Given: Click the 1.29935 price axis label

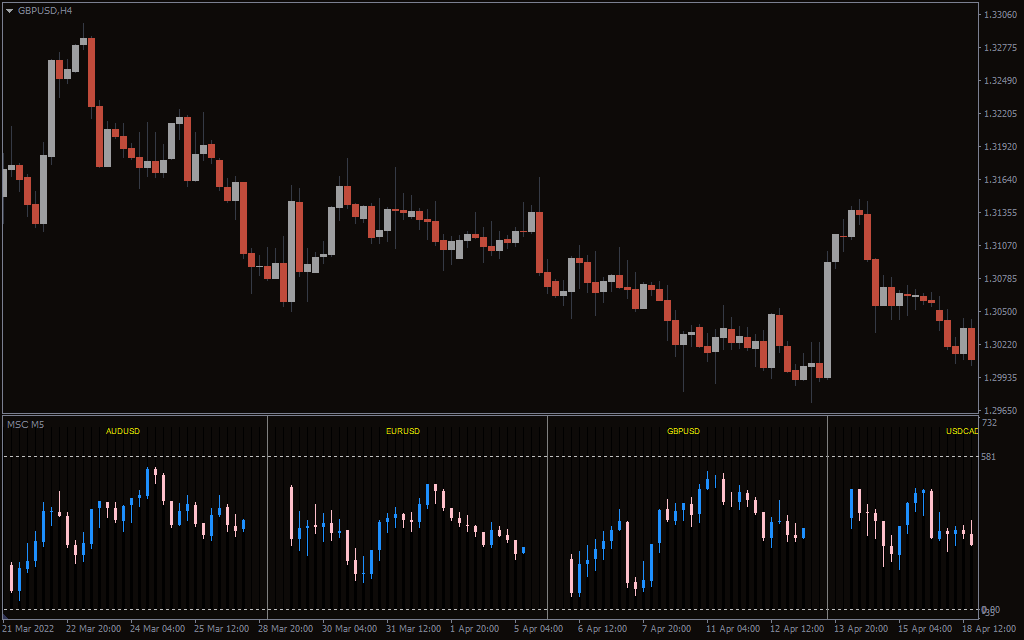Looking at the screenshot, I should pos(1000,378).
